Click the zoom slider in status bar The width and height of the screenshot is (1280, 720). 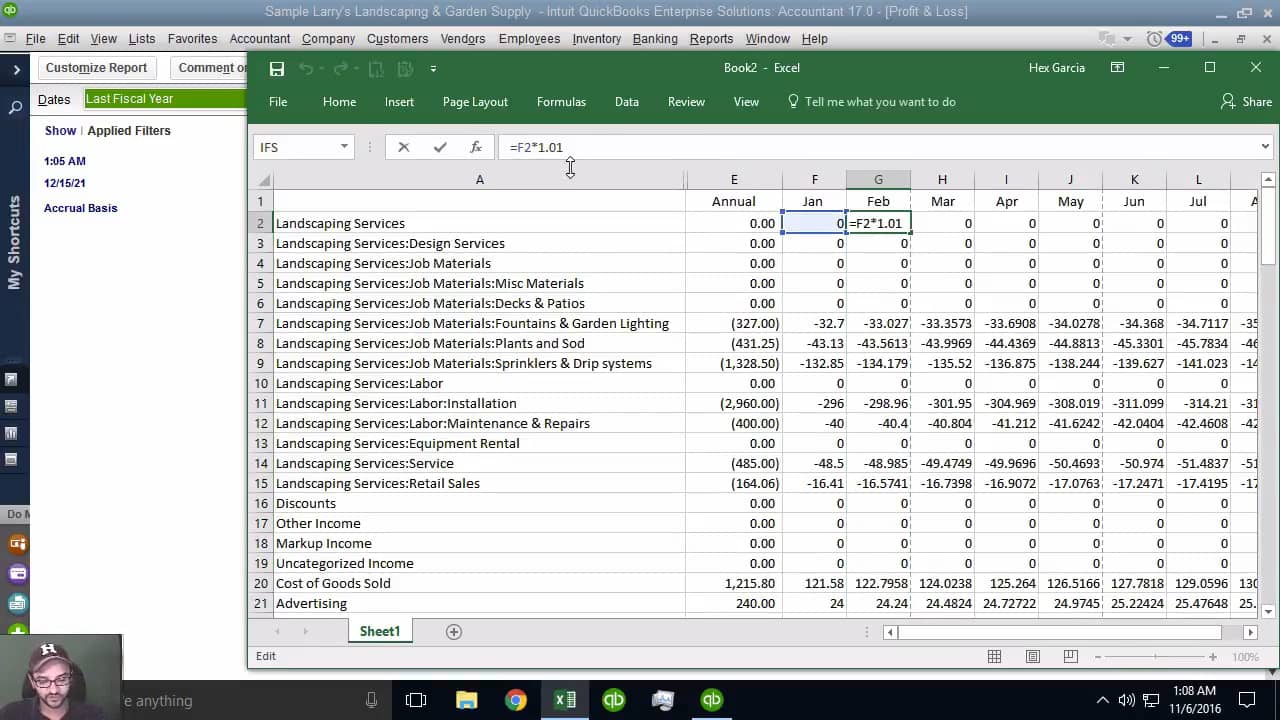tap(1155, 657)
